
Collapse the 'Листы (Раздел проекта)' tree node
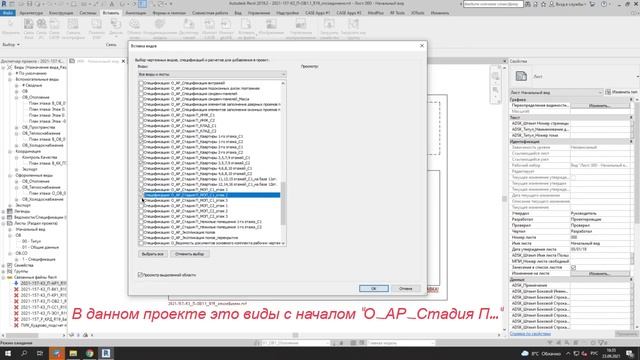[4, 223]
